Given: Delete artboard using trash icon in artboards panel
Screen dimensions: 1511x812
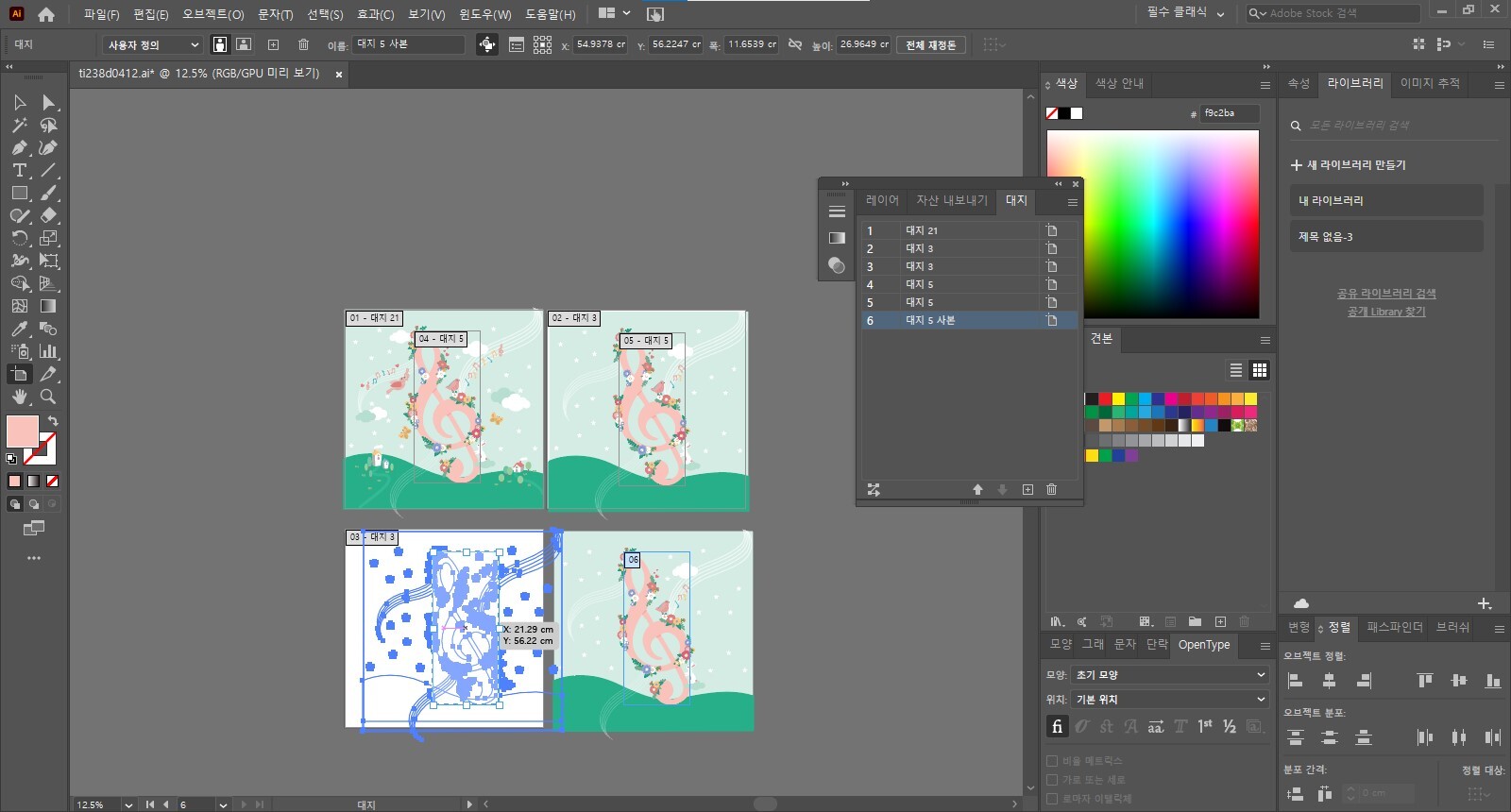Looking at the screenshot, I should (1051, 489).
